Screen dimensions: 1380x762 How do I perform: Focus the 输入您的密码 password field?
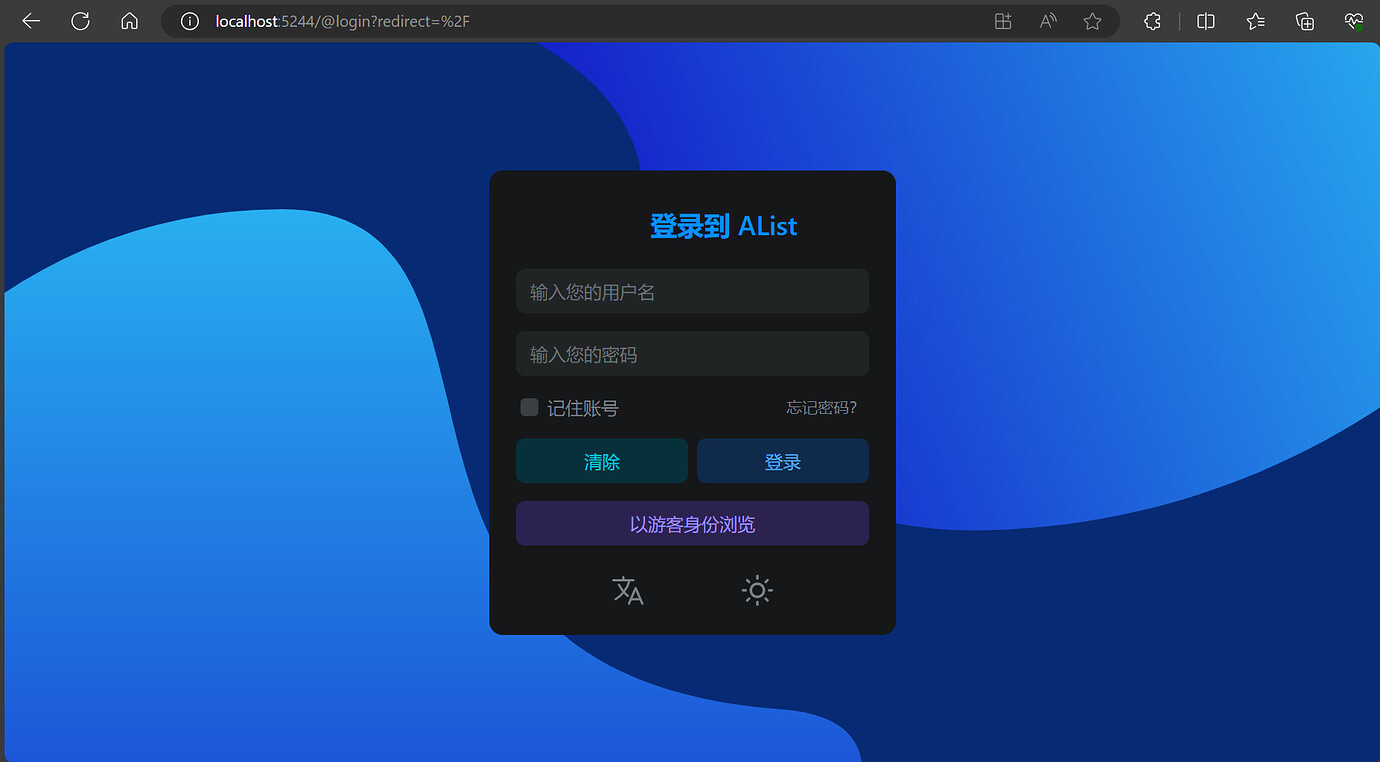(692, 354)
